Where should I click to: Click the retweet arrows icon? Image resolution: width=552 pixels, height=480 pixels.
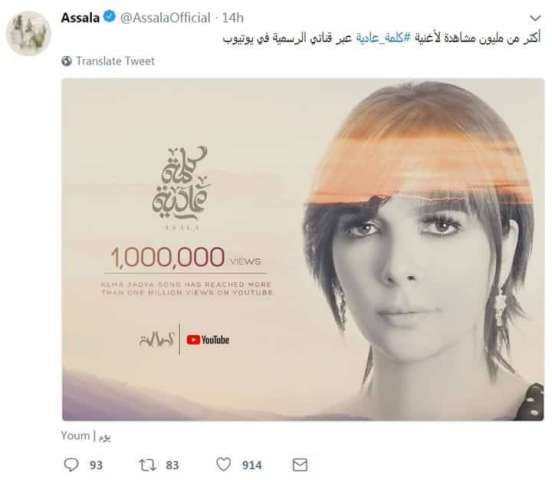(148, 465)
